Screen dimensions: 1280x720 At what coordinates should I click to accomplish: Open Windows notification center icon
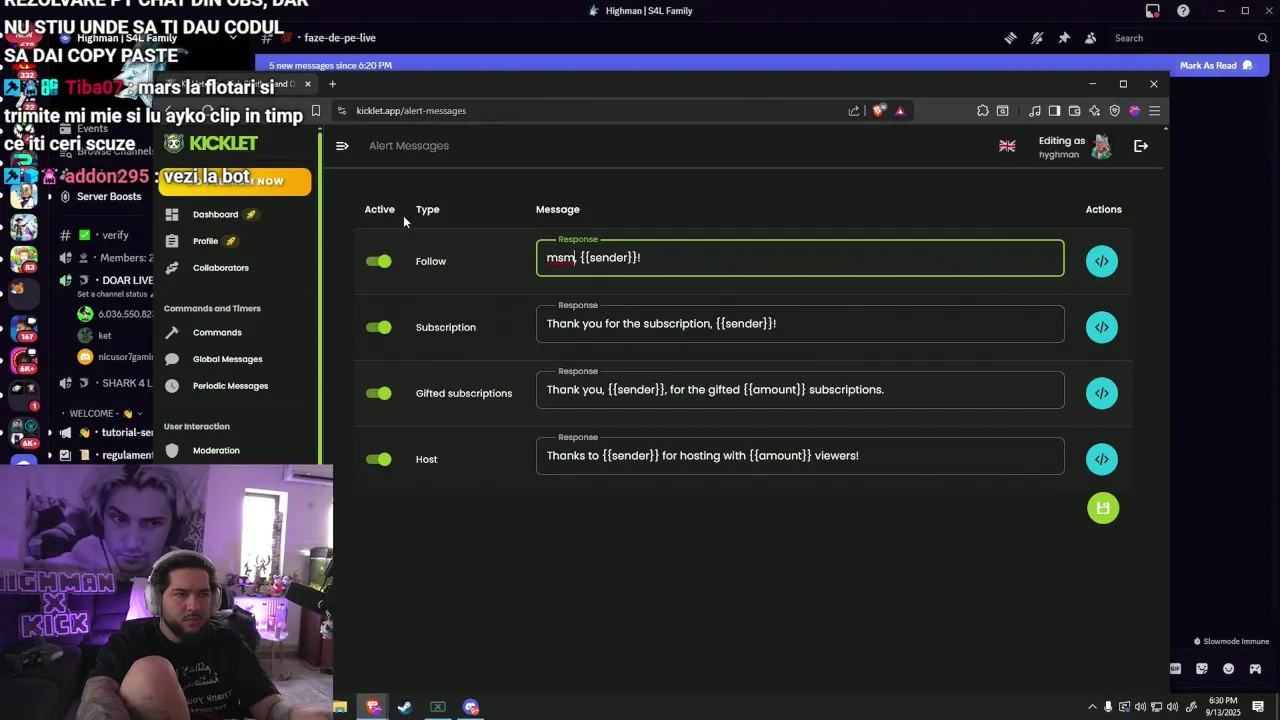[x=1259, y=707]
